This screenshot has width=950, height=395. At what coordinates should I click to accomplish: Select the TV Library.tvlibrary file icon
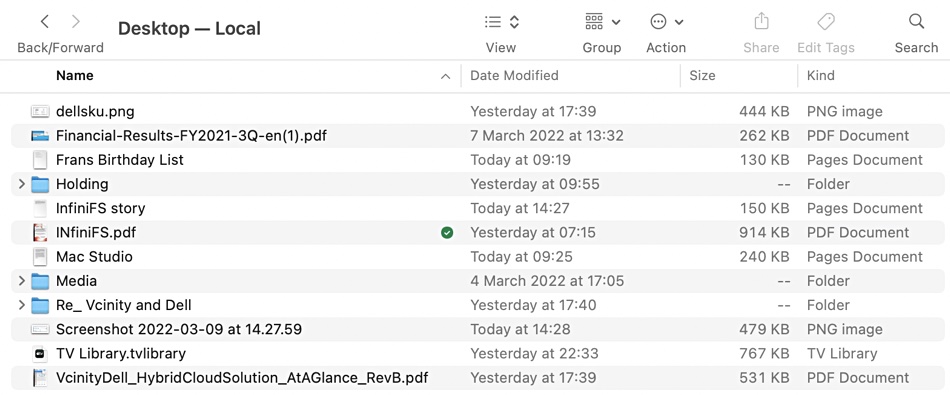40,354
